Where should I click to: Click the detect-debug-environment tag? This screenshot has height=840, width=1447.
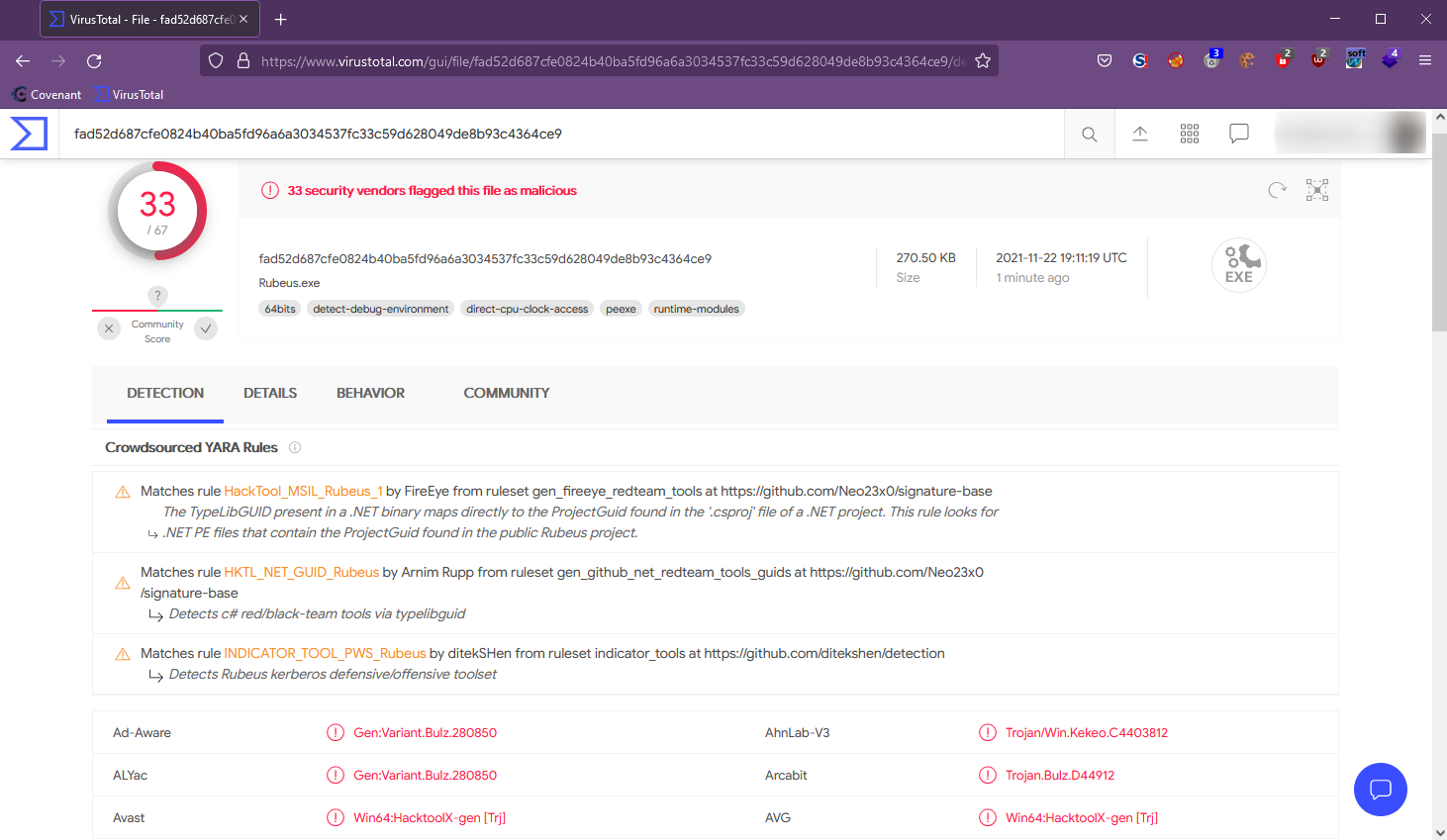point(381,309)
